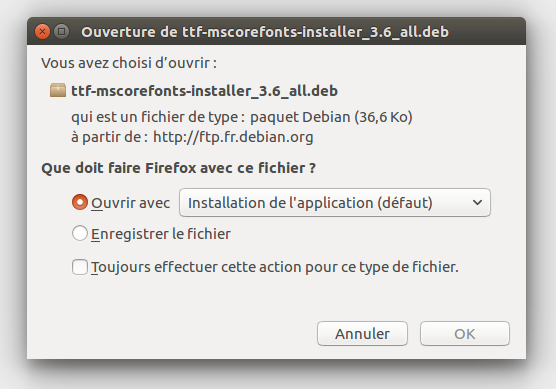Click the Vous avez choisi d'ouvrir text
The width and height of the screenshot is (556, 389).
click(x=129, y=63)
